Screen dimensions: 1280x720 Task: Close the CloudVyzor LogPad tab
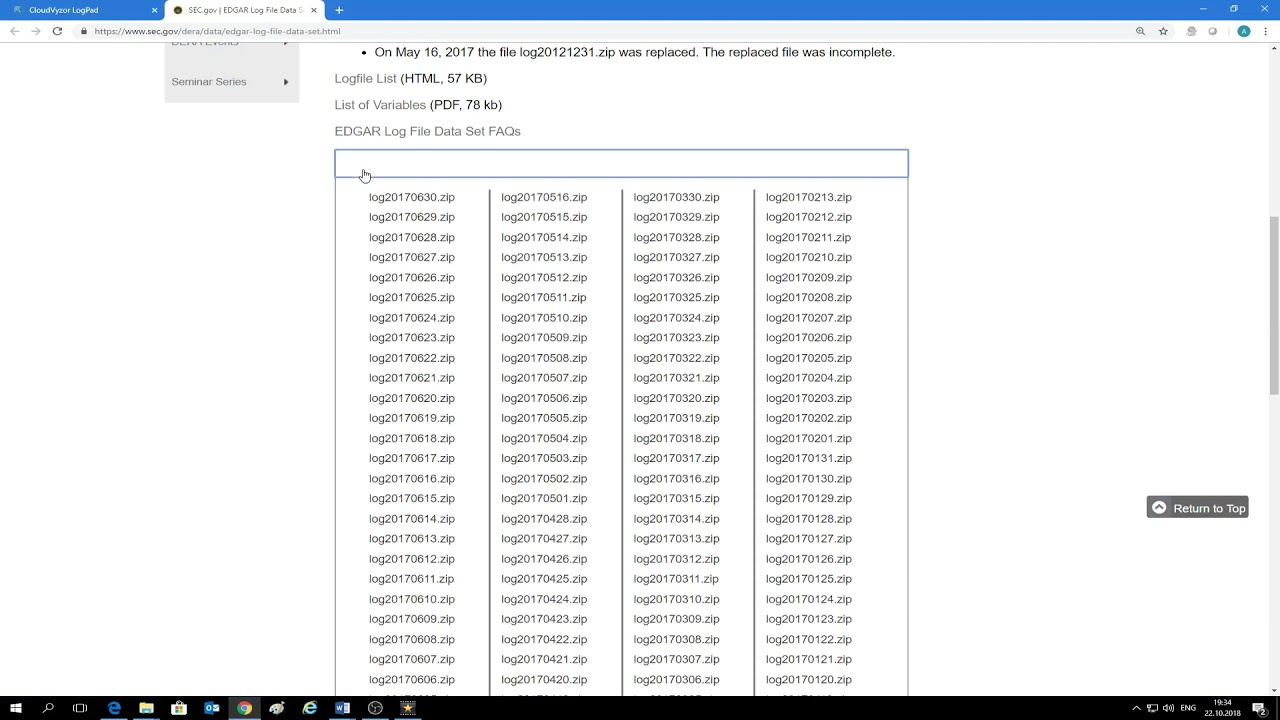(154, 10)
